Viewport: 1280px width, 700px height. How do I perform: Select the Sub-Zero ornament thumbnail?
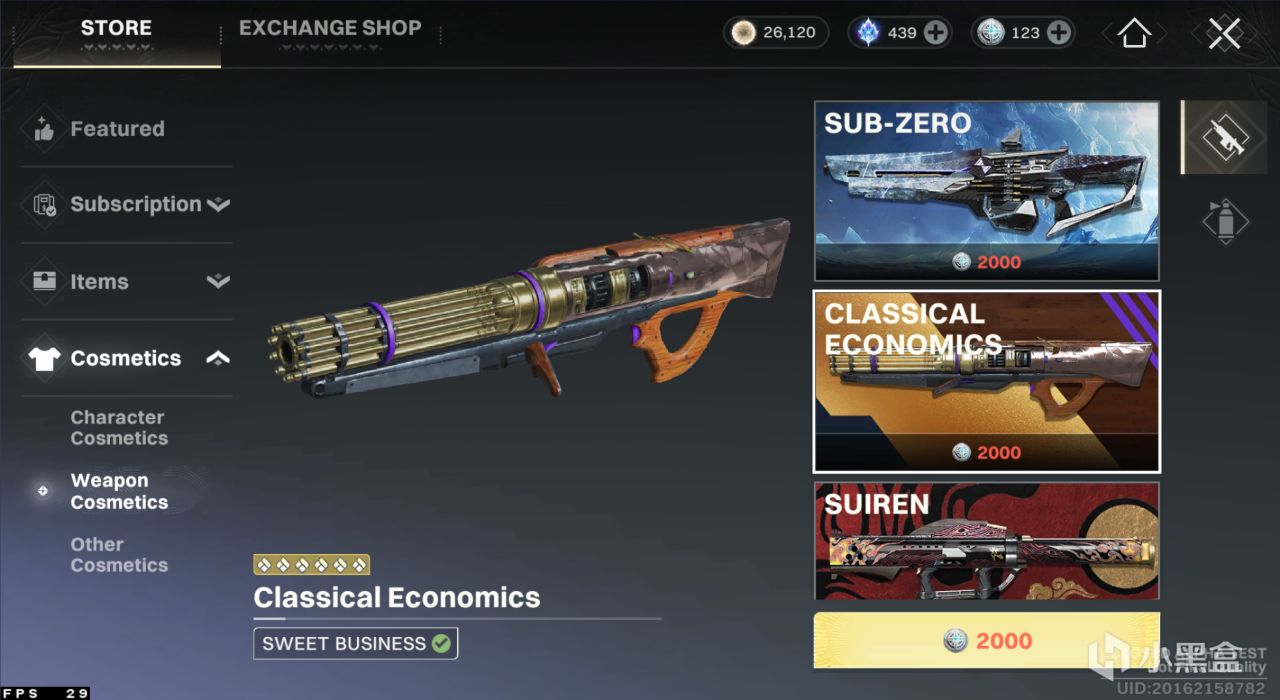point(987,191)
